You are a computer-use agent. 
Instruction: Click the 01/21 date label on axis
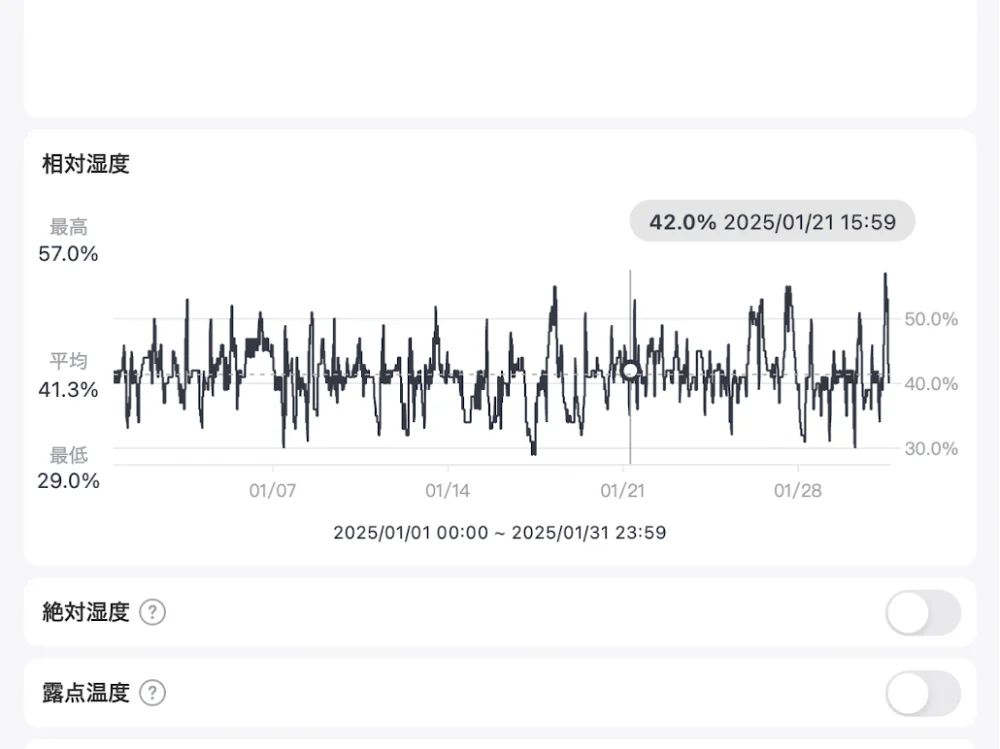tap(623, 491)
